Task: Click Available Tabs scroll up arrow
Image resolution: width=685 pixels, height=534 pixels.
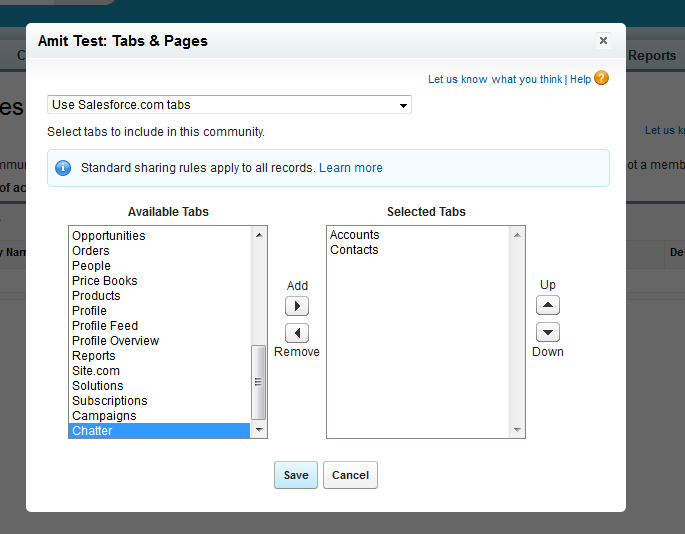Action: click(x=259, y=235)
